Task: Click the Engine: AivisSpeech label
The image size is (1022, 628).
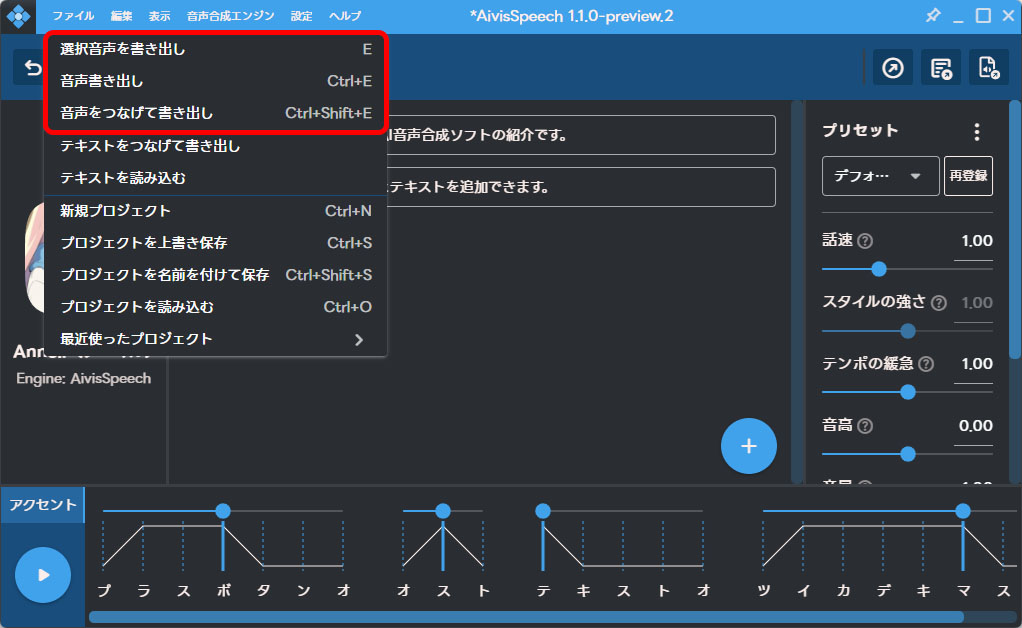Action: coord(83,378)
